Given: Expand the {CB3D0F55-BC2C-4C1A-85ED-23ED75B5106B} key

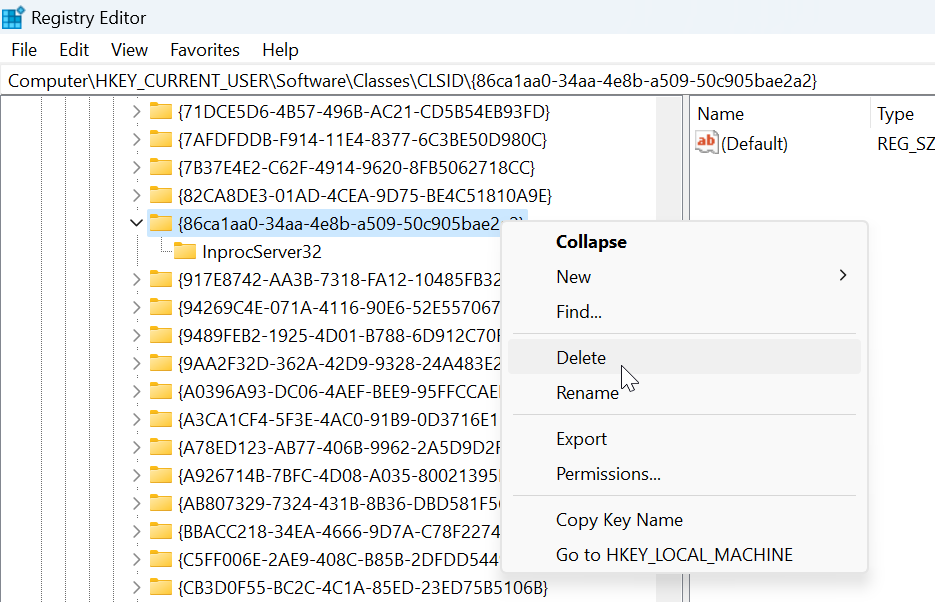Looking at the screenshot, I should pos(137,588).
